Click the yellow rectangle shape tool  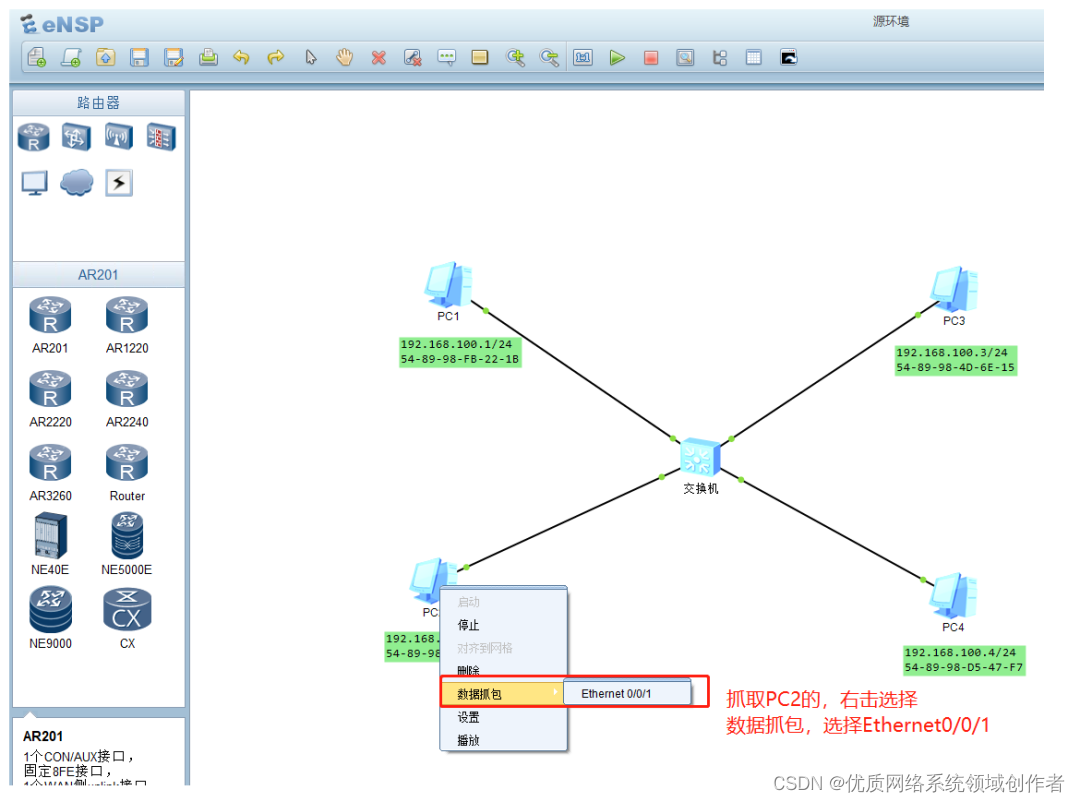point(480,57)
